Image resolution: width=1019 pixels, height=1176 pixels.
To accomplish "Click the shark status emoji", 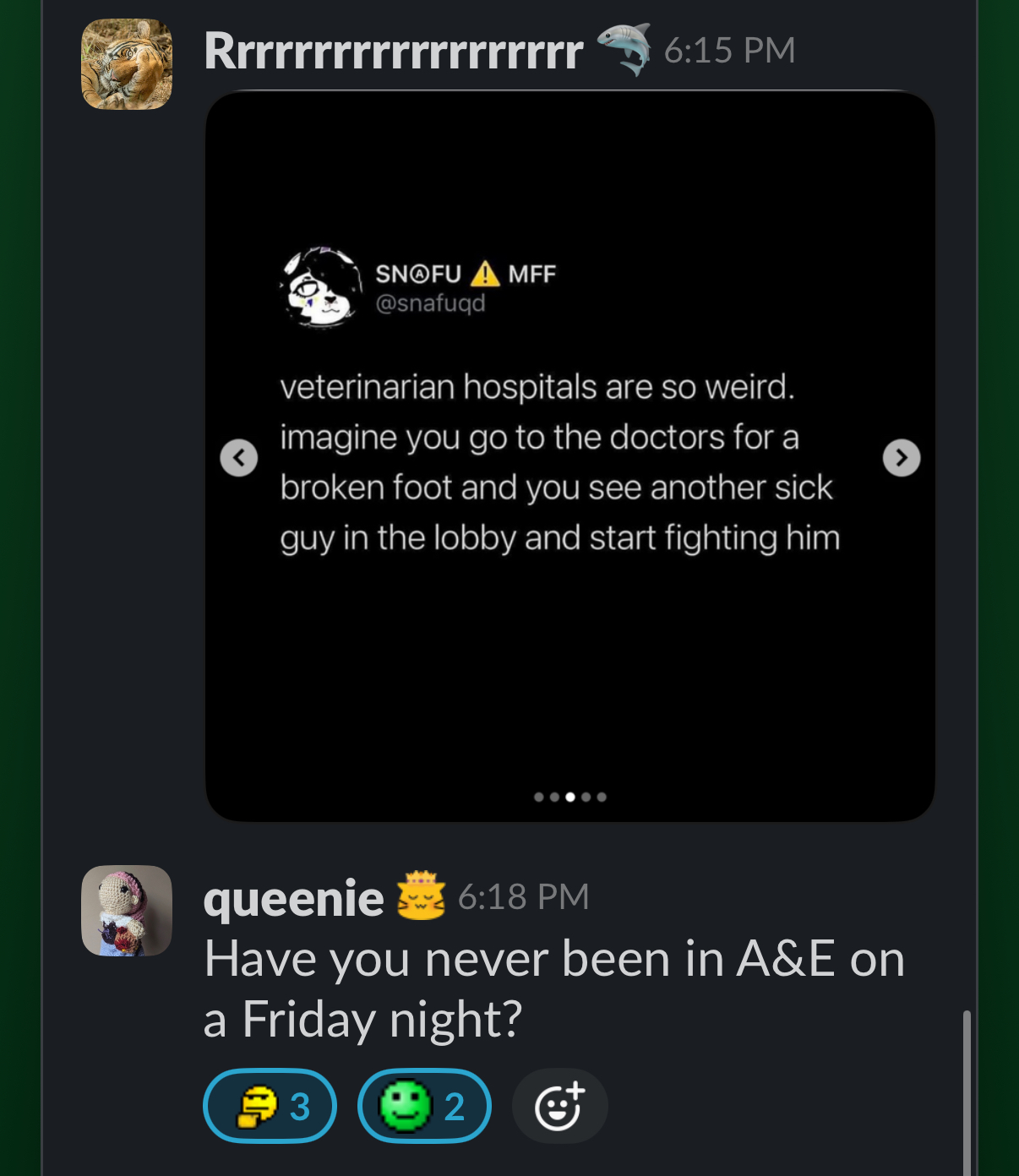I will (x=624, y=49).
